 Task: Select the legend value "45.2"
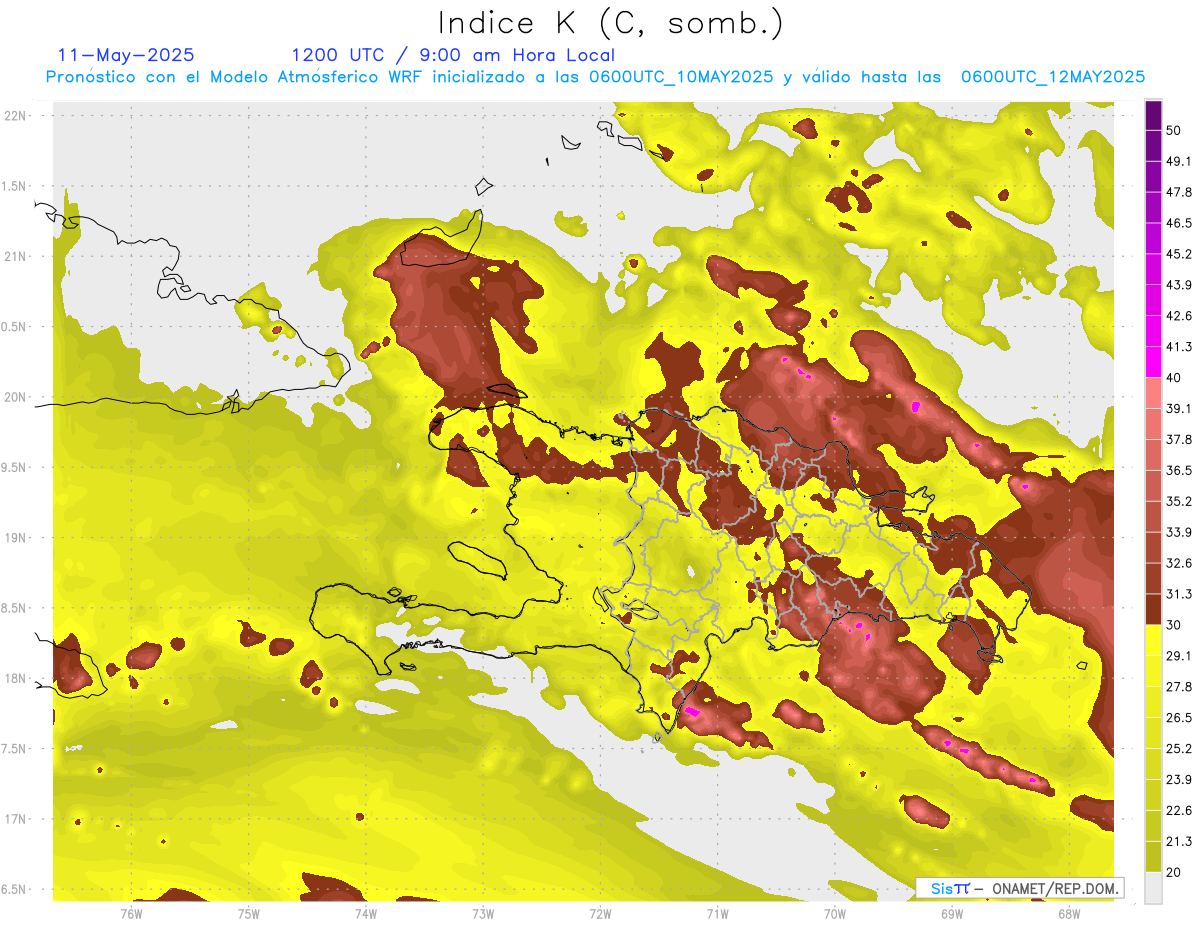pos(1178,254)
